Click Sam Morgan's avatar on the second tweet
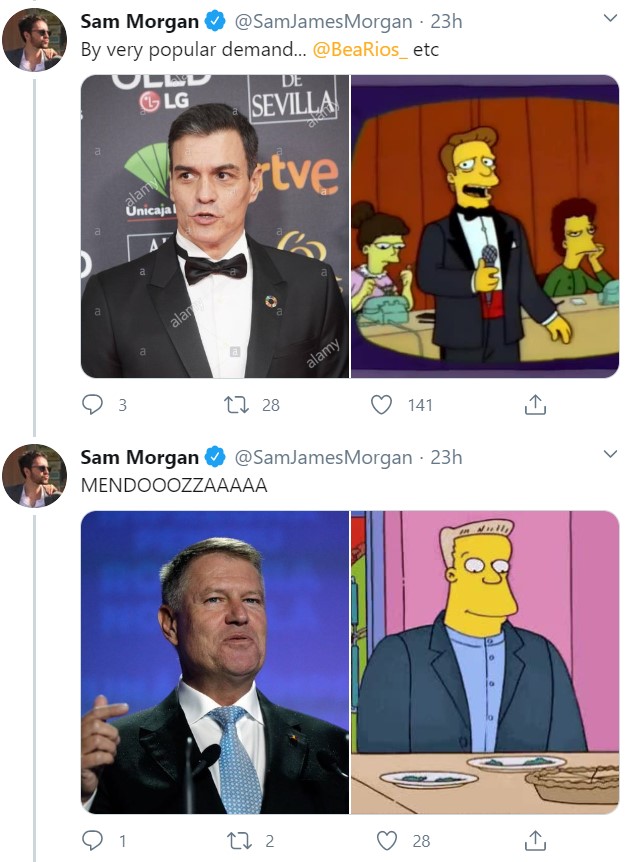The width and height of the screenshot is (628, 862). coord(34,476)
